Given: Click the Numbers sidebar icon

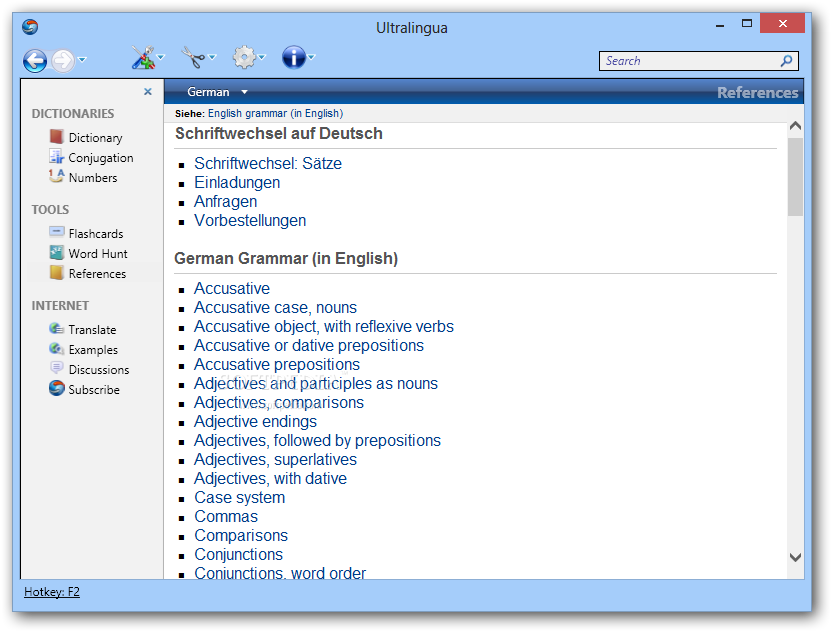Looking at the screenshot, I should 56,176.
